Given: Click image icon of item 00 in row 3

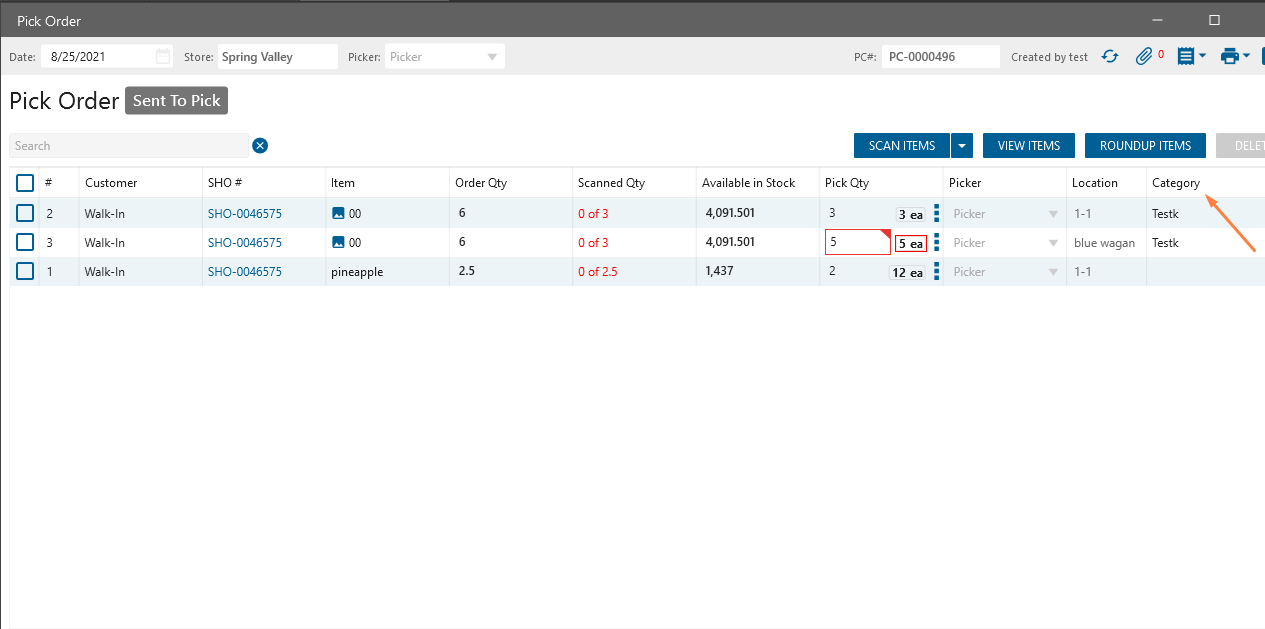Looking at the screenshot, I should point(338,242).
